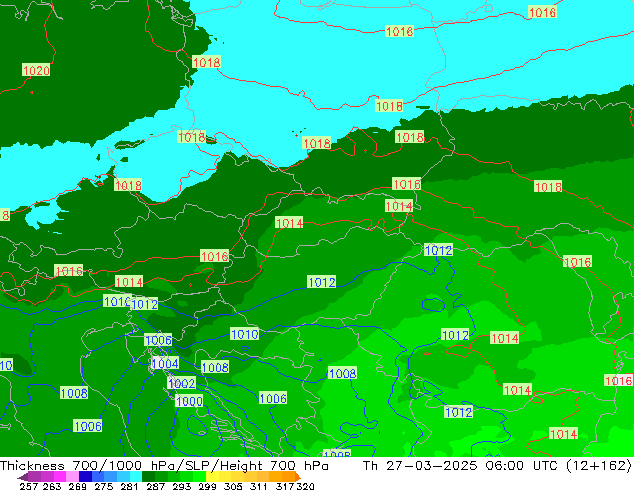Click the fully visible blue 1010 contour label
Screen dimensions: 634x490
[x=245, y=334]
